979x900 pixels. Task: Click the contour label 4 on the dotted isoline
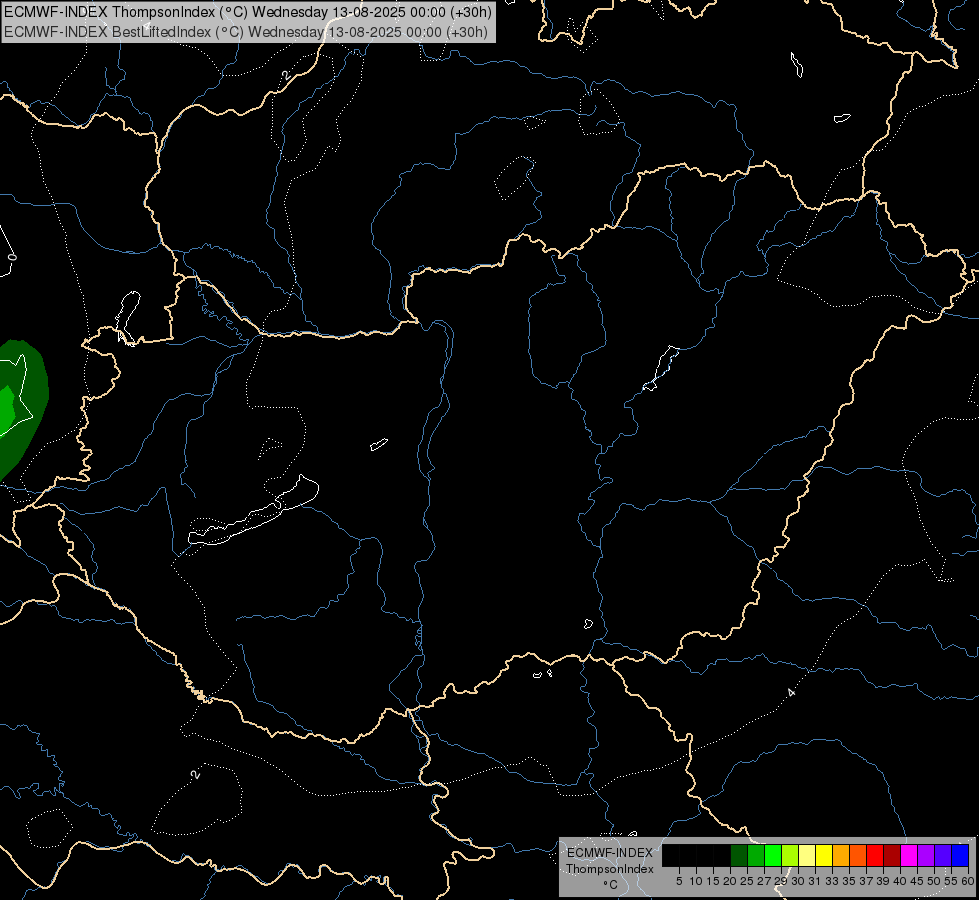click(x=791, y=692)
